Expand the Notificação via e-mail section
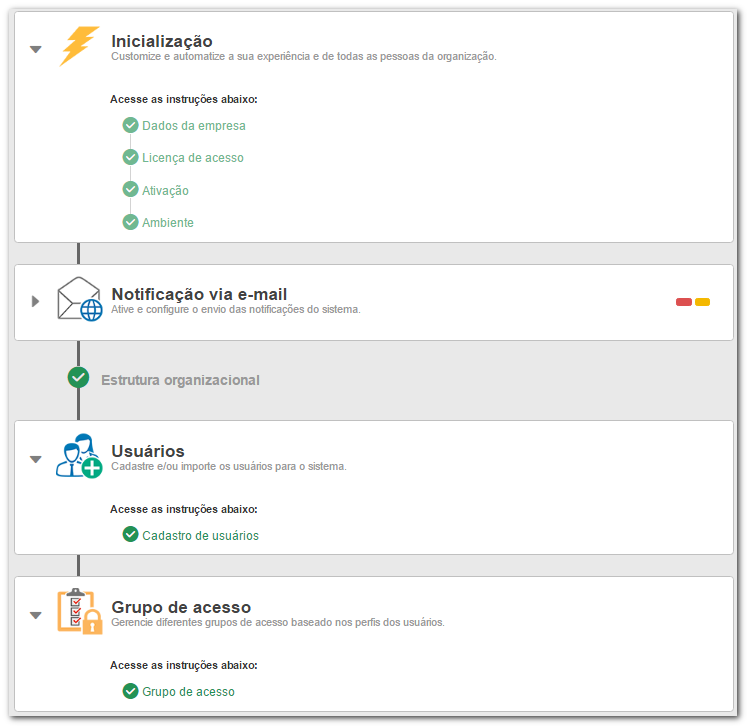747x726 pixels. (35, 301)
